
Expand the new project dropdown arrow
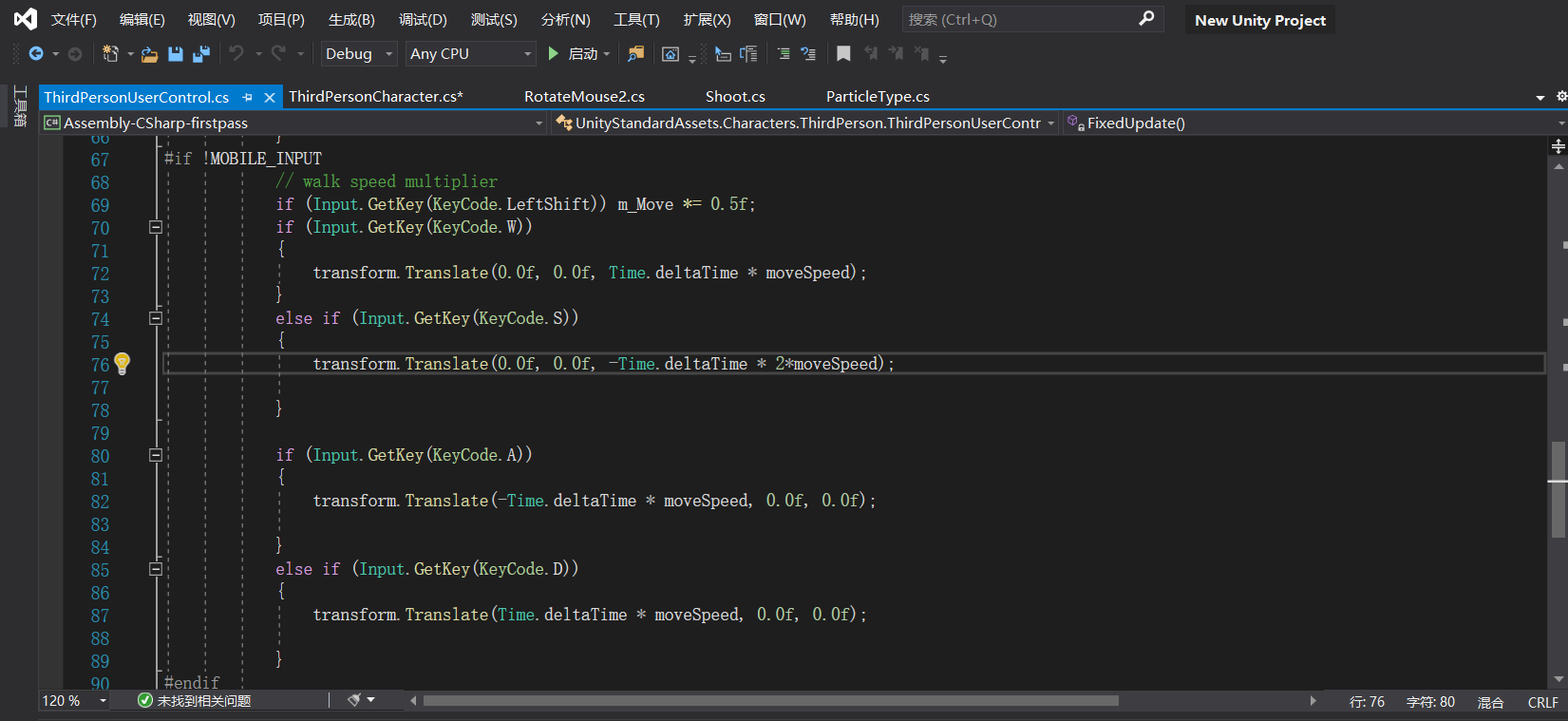tap(130, 54)
